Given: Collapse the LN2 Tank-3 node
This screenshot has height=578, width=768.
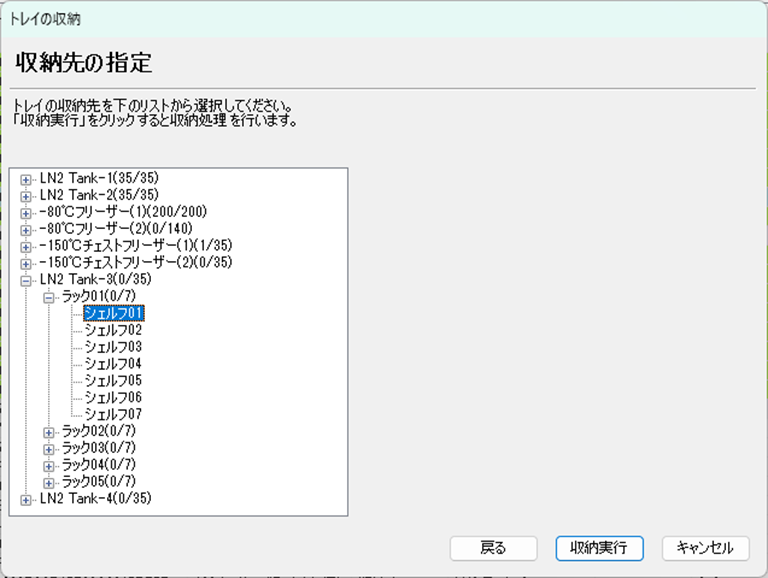Looking at the screenshot, I should (x=26, y=280).
